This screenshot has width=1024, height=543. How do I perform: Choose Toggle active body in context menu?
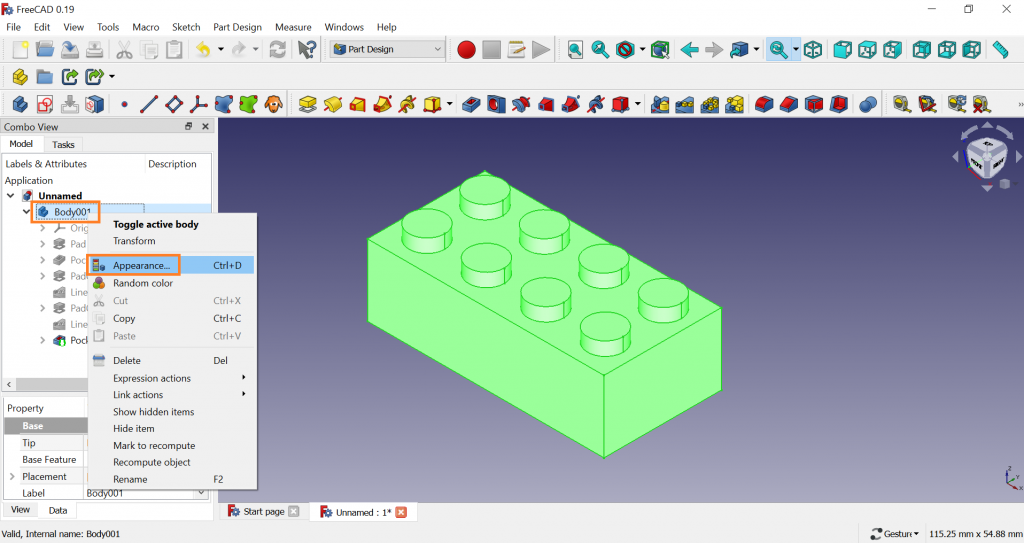coord(155,224)
